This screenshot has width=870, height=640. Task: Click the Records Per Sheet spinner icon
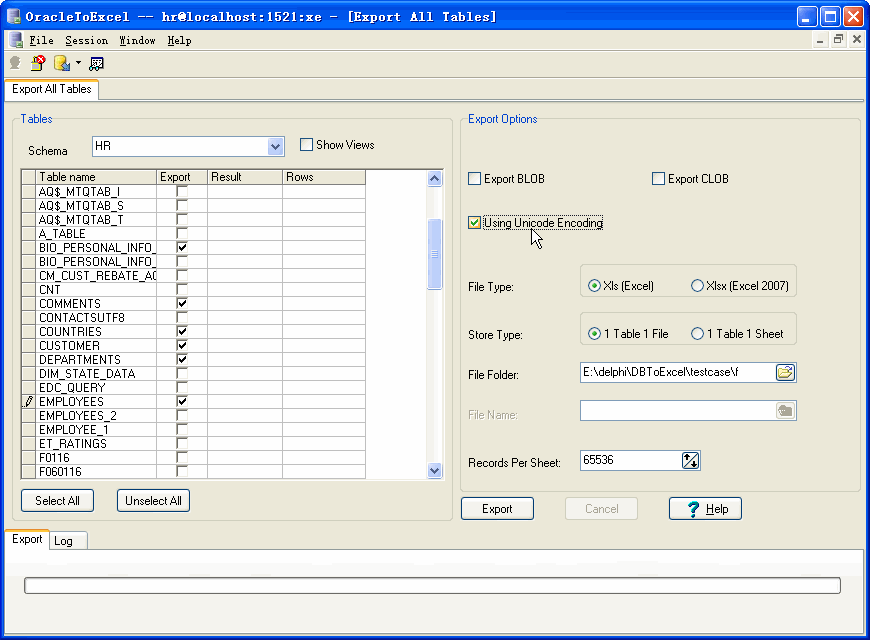tap(690, 460)
